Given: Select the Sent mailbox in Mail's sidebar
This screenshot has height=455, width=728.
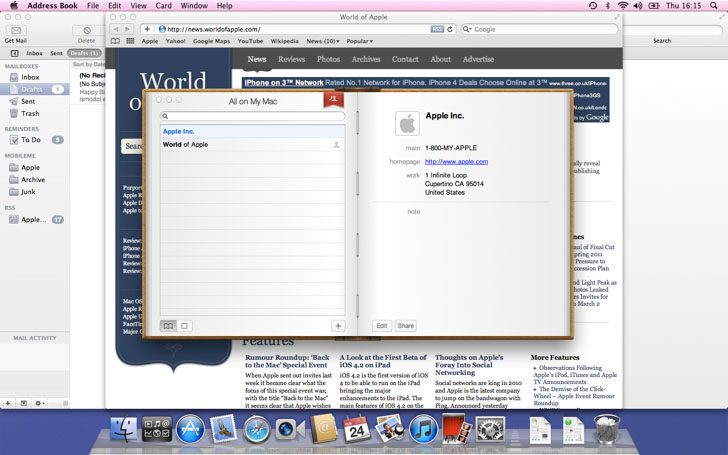Looking at the screenshot, I should (28, 101).
